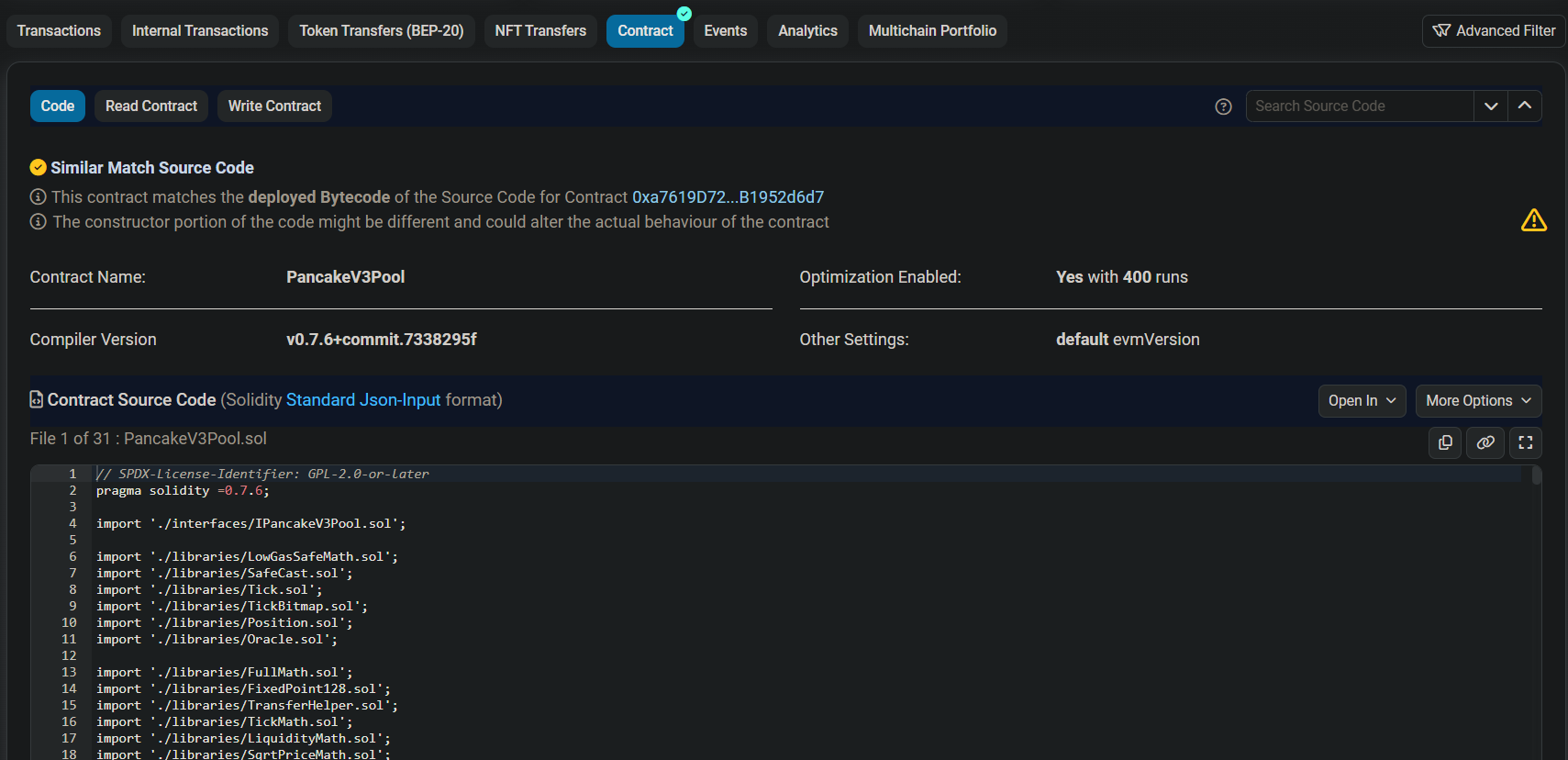Viewport: 1568px width, 760px height.
Task: Open the Token Transfers (BEP-20) tab
Action: click(x=382, y=31)
